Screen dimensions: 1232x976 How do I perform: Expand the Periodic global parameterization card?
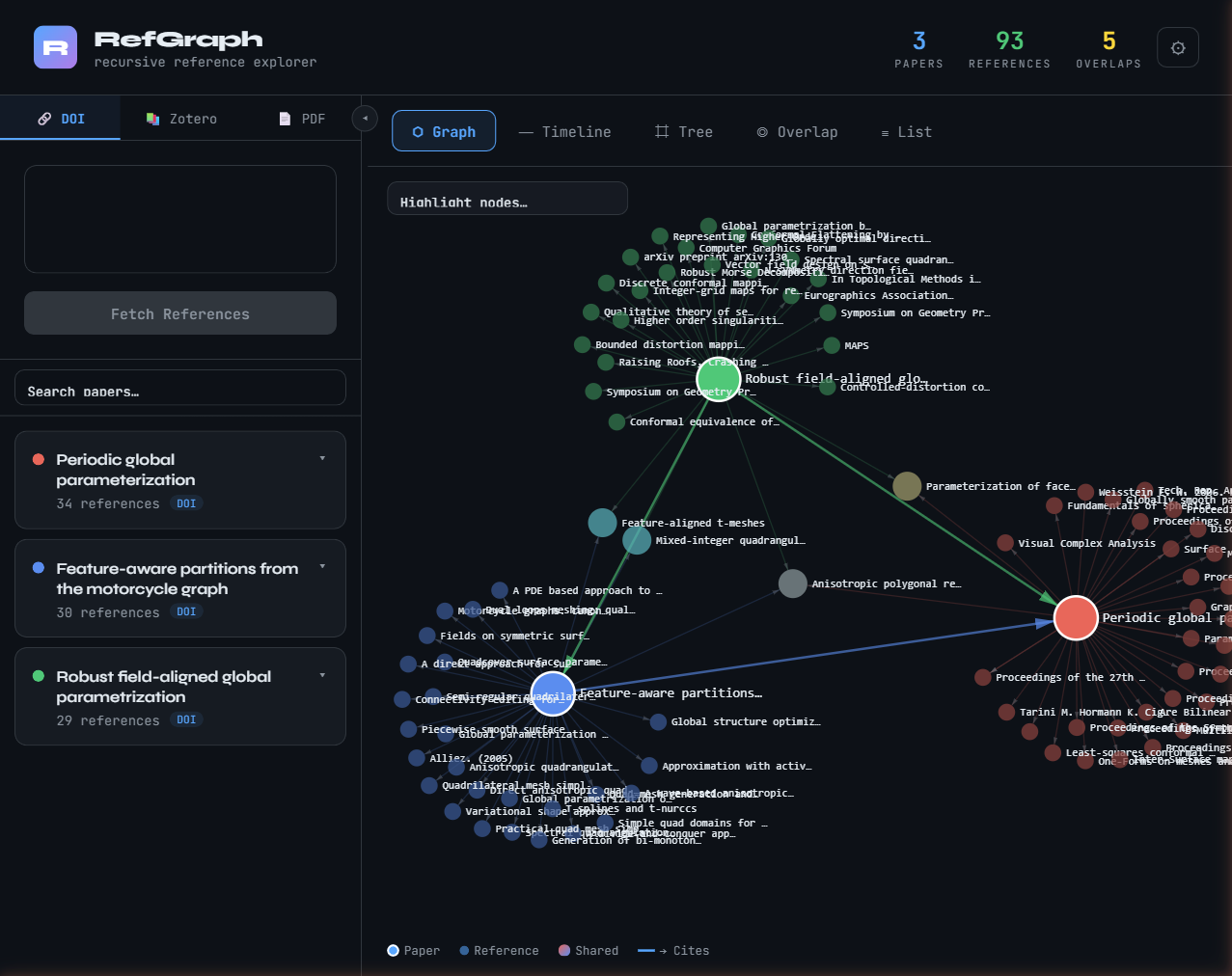coord(322,458)
